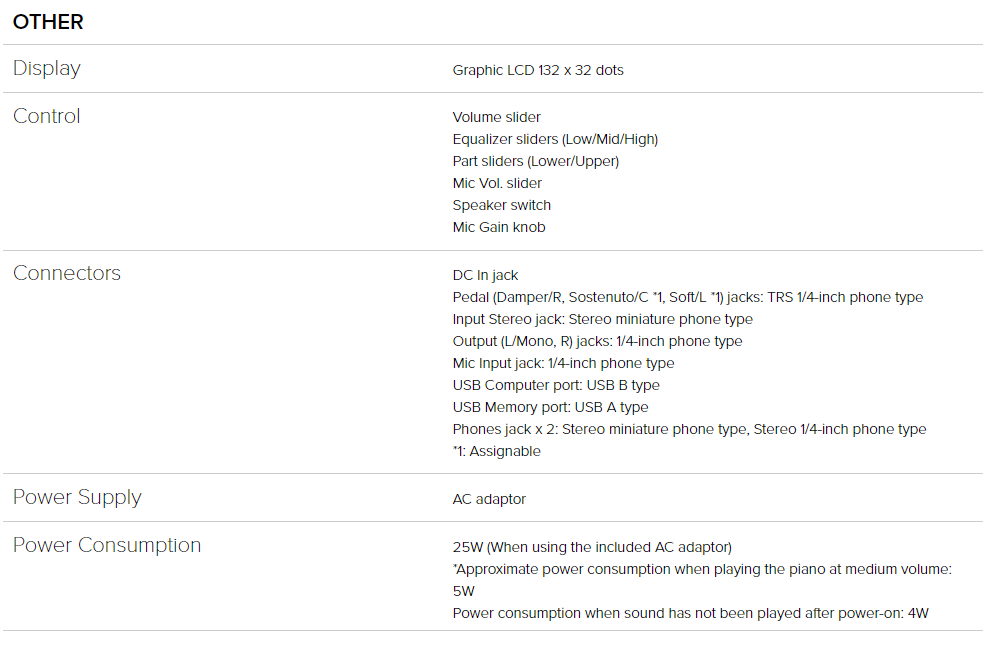Click the USB Computer port line

(556, 385)
